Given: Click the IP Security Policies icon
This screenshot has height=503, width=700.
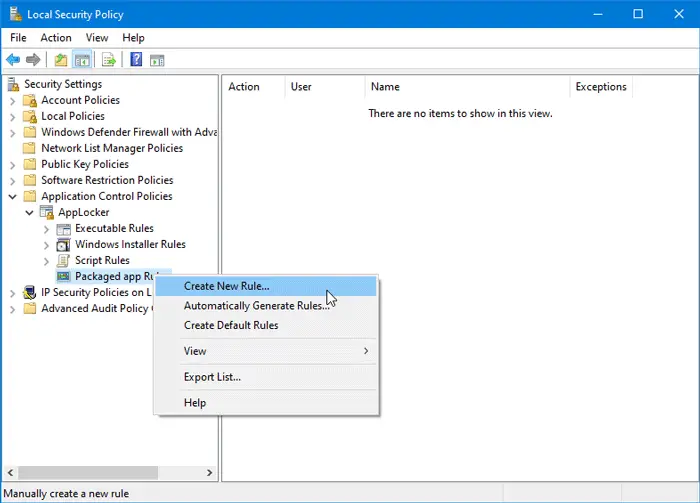Looking at the screenshot, I should pyautogui.click(x=30, y=293).
